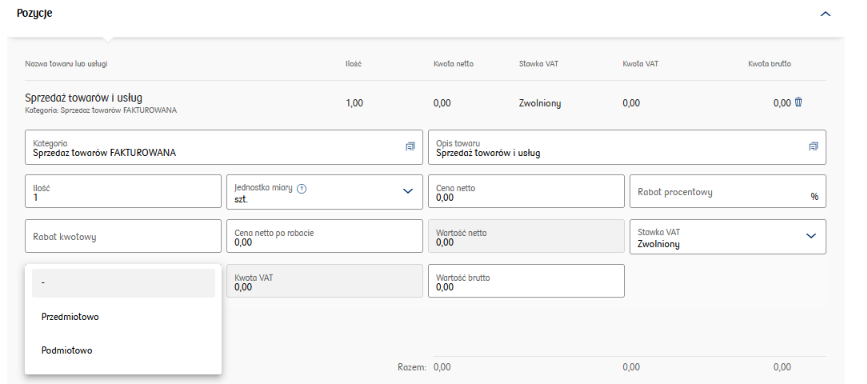Choose Przedmiotowo from the list
867x384 pixels.
pos(123,317)
